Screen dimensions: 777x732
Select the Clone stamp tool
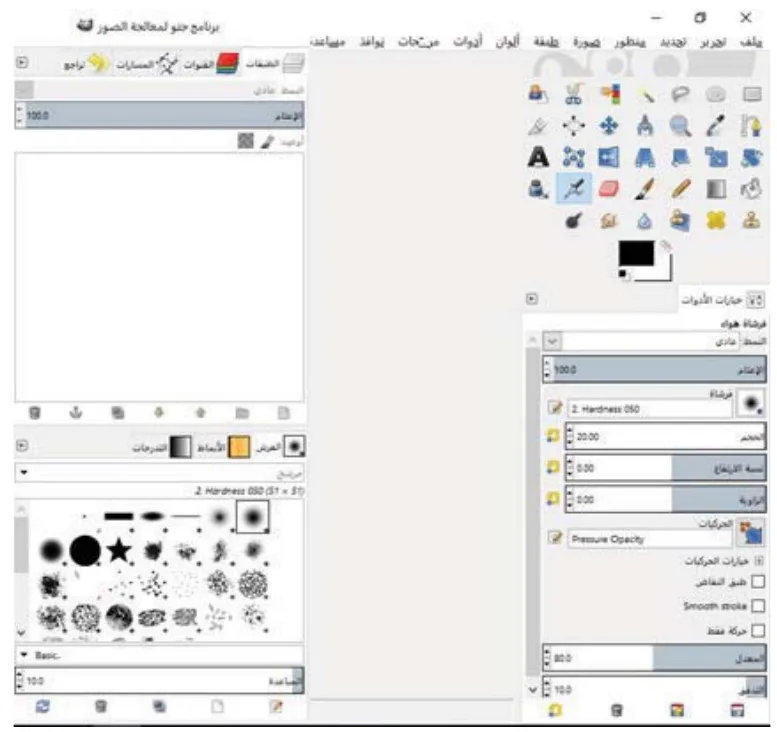pyautogui.click(x=751, y=220)
